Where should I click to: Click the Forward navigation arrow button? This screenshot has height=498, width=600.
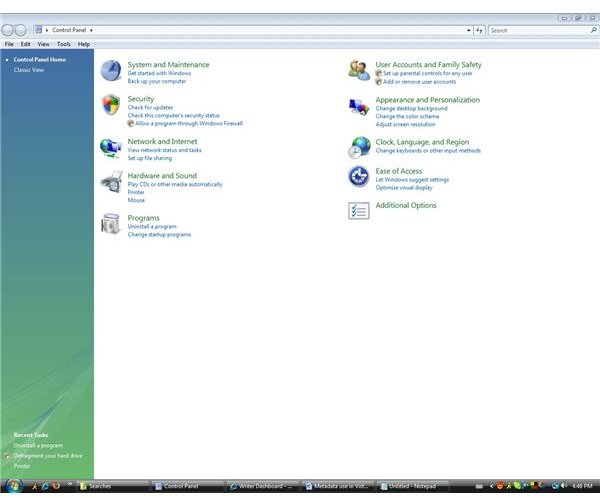(x=20, y=30)
